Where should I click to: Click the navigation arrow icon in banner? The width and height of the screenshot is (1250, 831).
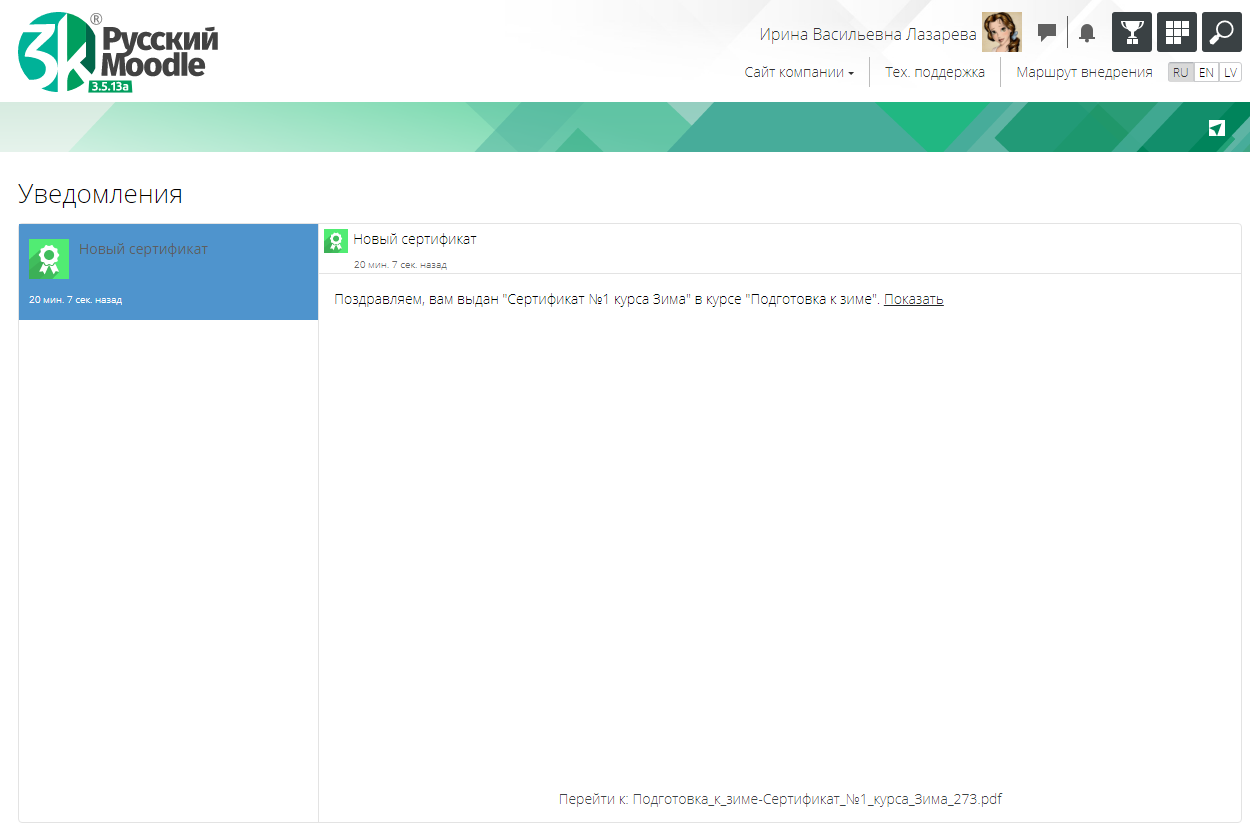tap(1216, 128)
